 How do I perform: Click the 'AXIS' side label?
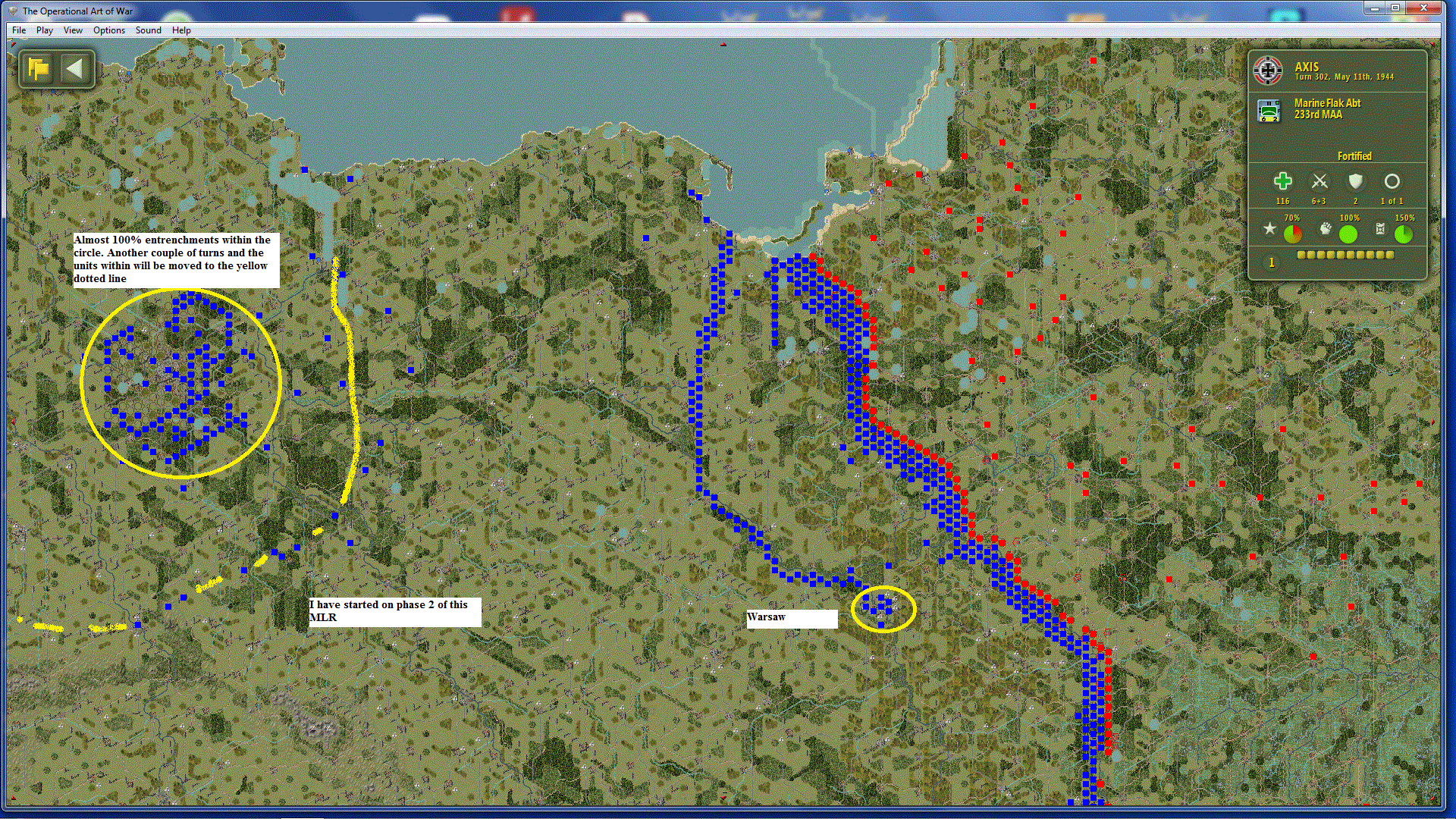(1307, 67)
